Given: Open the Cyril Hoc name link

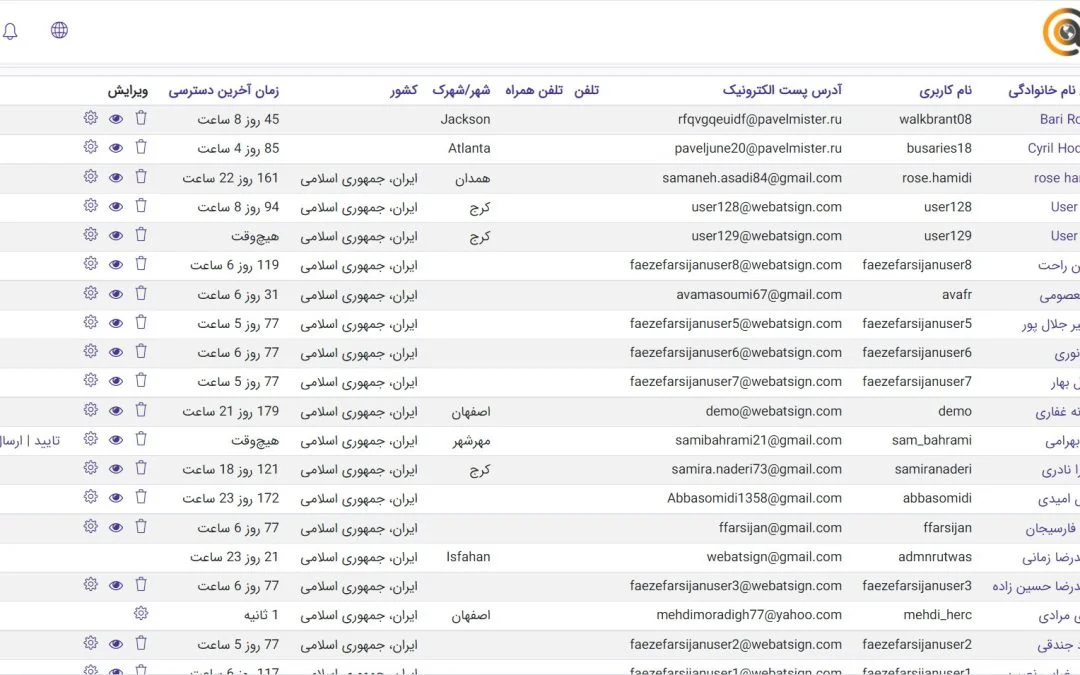Looking at the screenshot, I should point(1053,148).
